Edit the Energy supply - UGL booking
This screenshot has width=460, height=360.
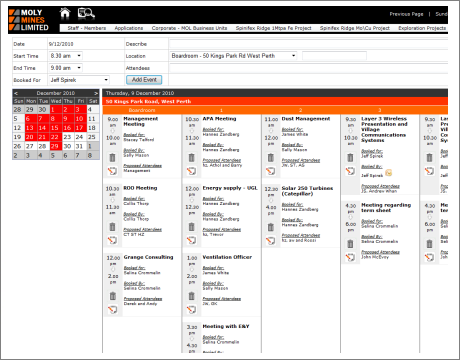click(191, 240)
